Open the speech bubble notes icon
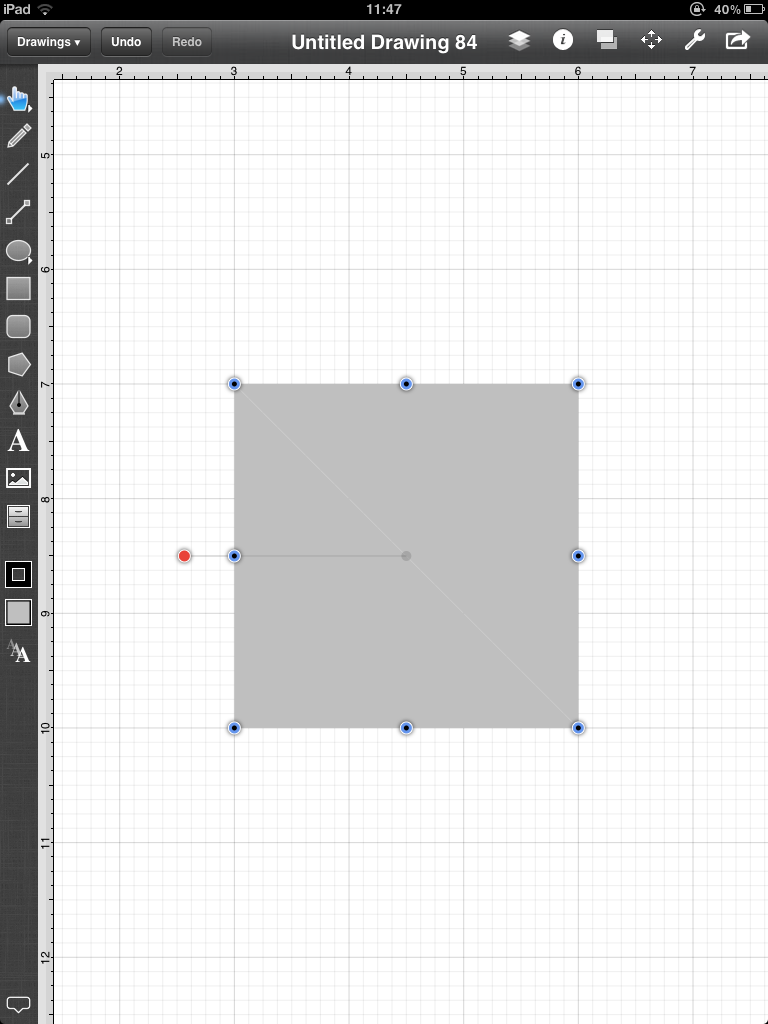Image resolution: width=768 pixels, height=1024 pixels. coord(18,1004)
